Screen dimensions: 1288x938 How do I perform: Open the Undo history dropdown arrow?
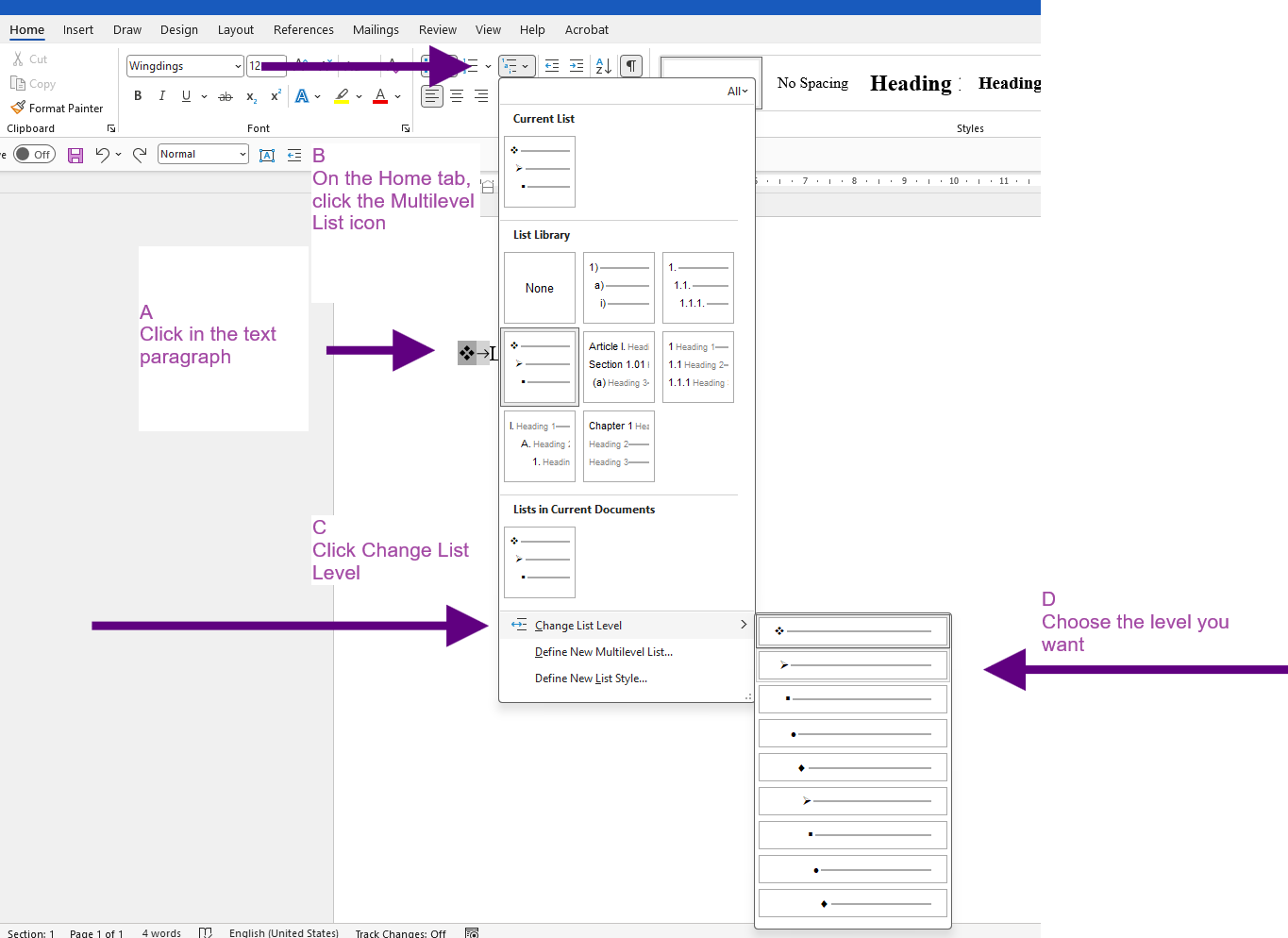click(118, 155)
